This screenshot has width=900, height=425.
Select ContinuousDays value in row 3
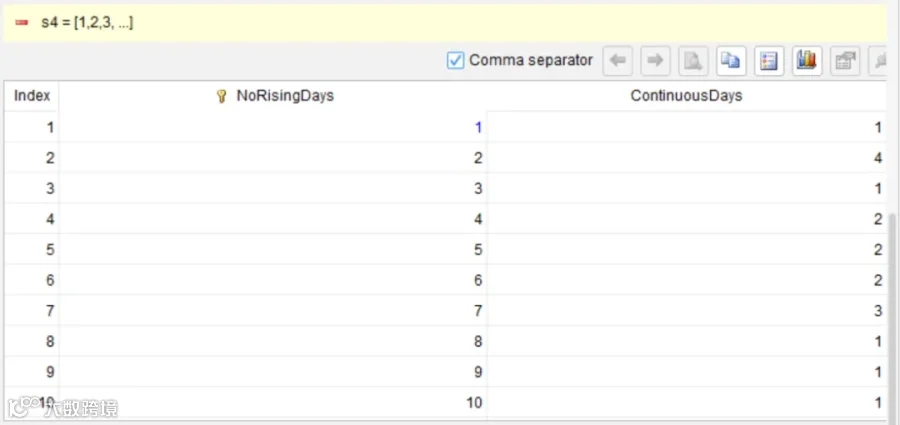tap(686, 188)
